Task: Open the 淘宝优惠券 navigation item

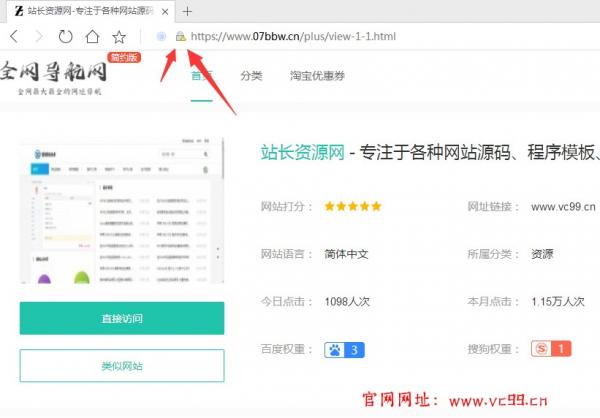Action: click(x=317, y=76)
